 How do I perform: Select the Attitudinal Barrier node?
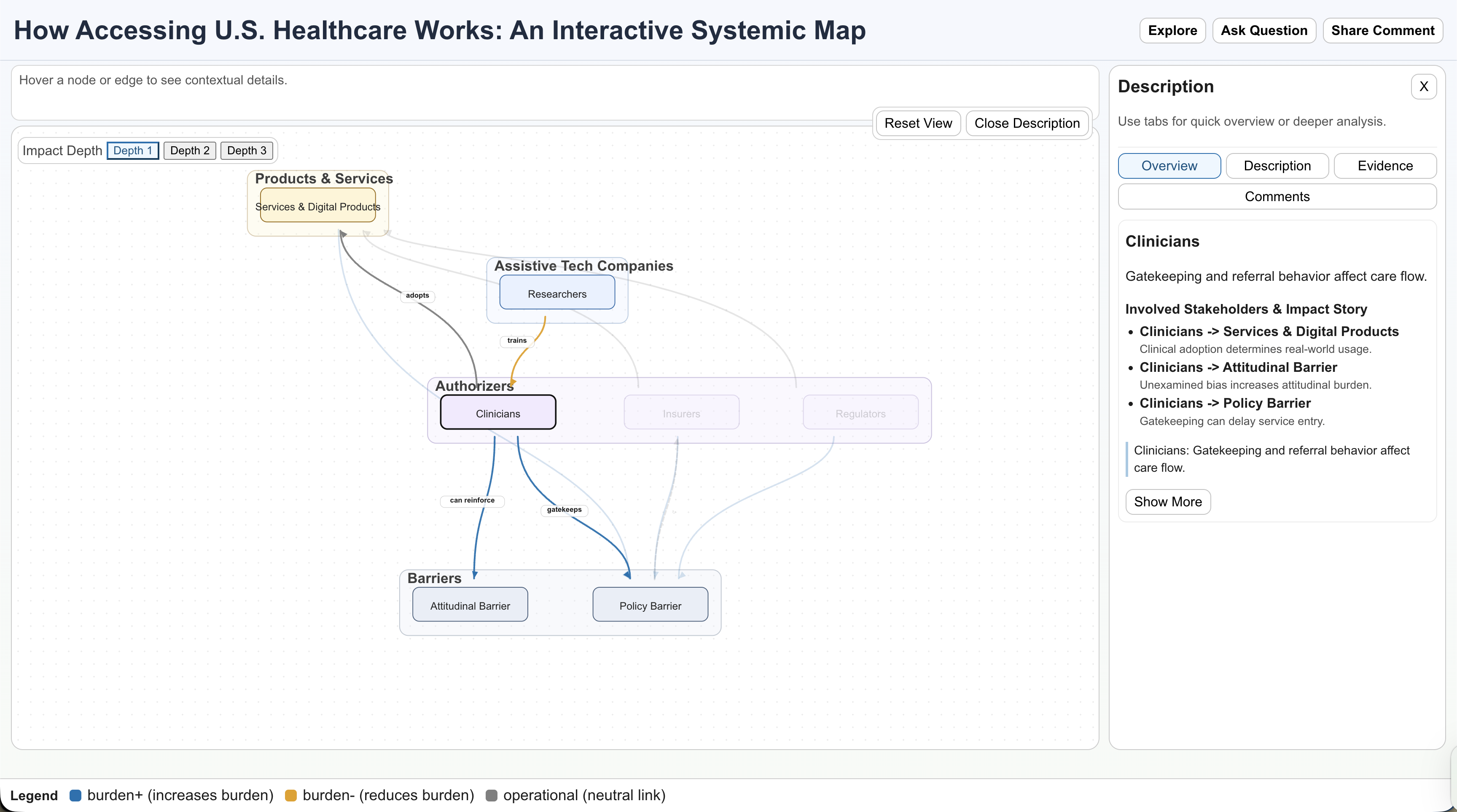click(470, 605)
